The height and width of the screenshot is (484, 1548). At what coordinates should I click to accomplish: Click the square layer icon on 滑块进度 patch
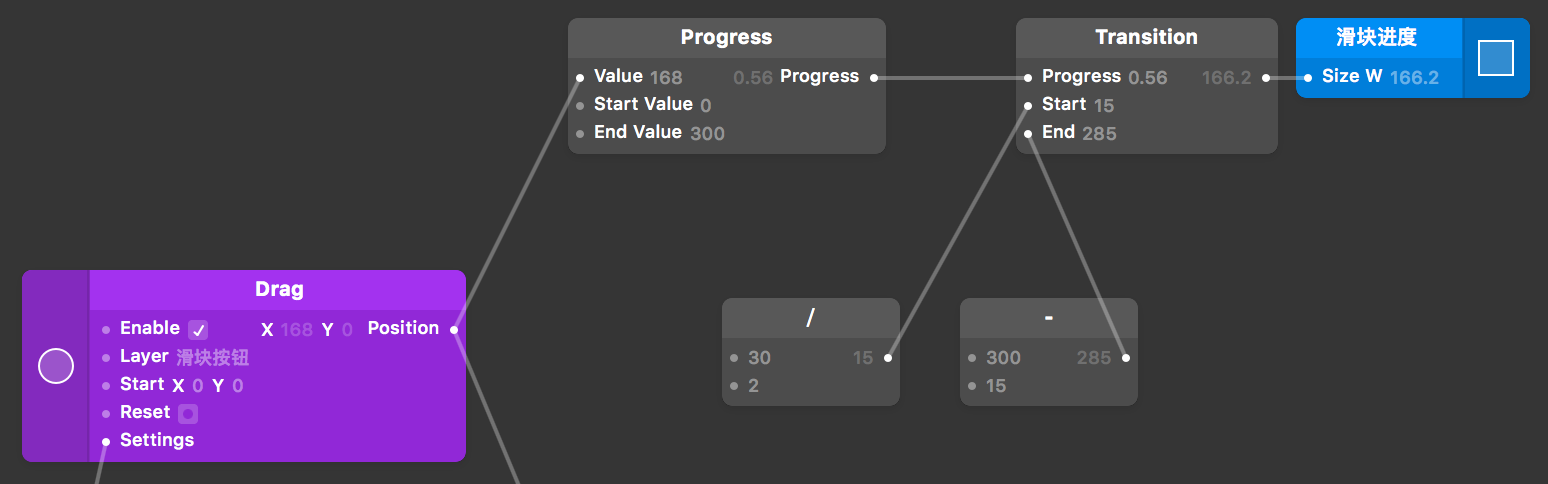tap(1496, 58)
